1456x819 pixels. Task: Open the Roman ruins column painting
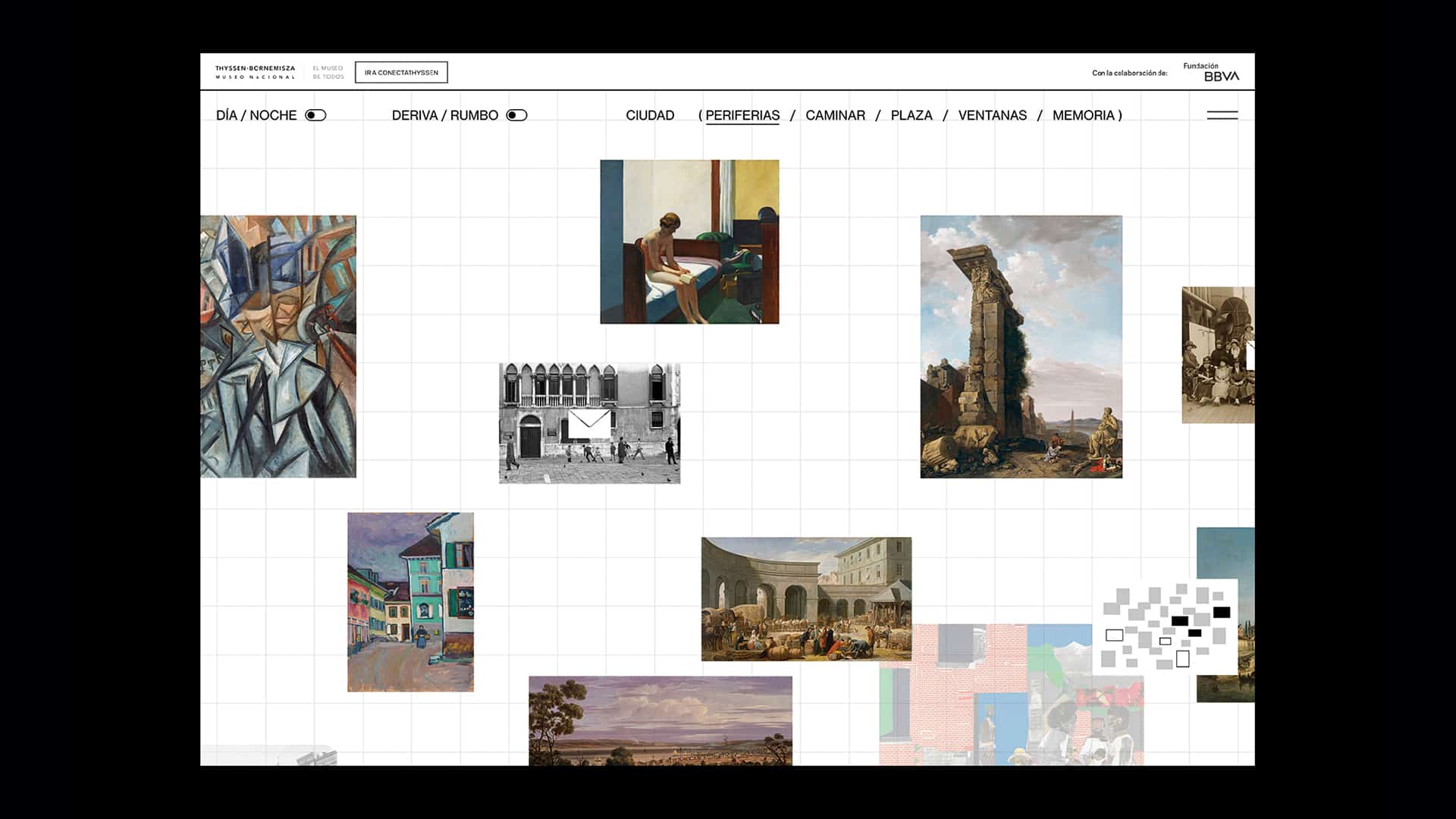1021,347
